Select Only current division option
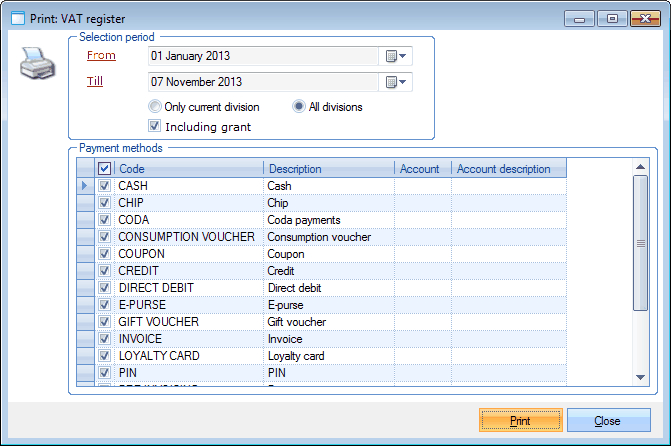The width and height of the screenshot is (671, 446). pos(155,107)
